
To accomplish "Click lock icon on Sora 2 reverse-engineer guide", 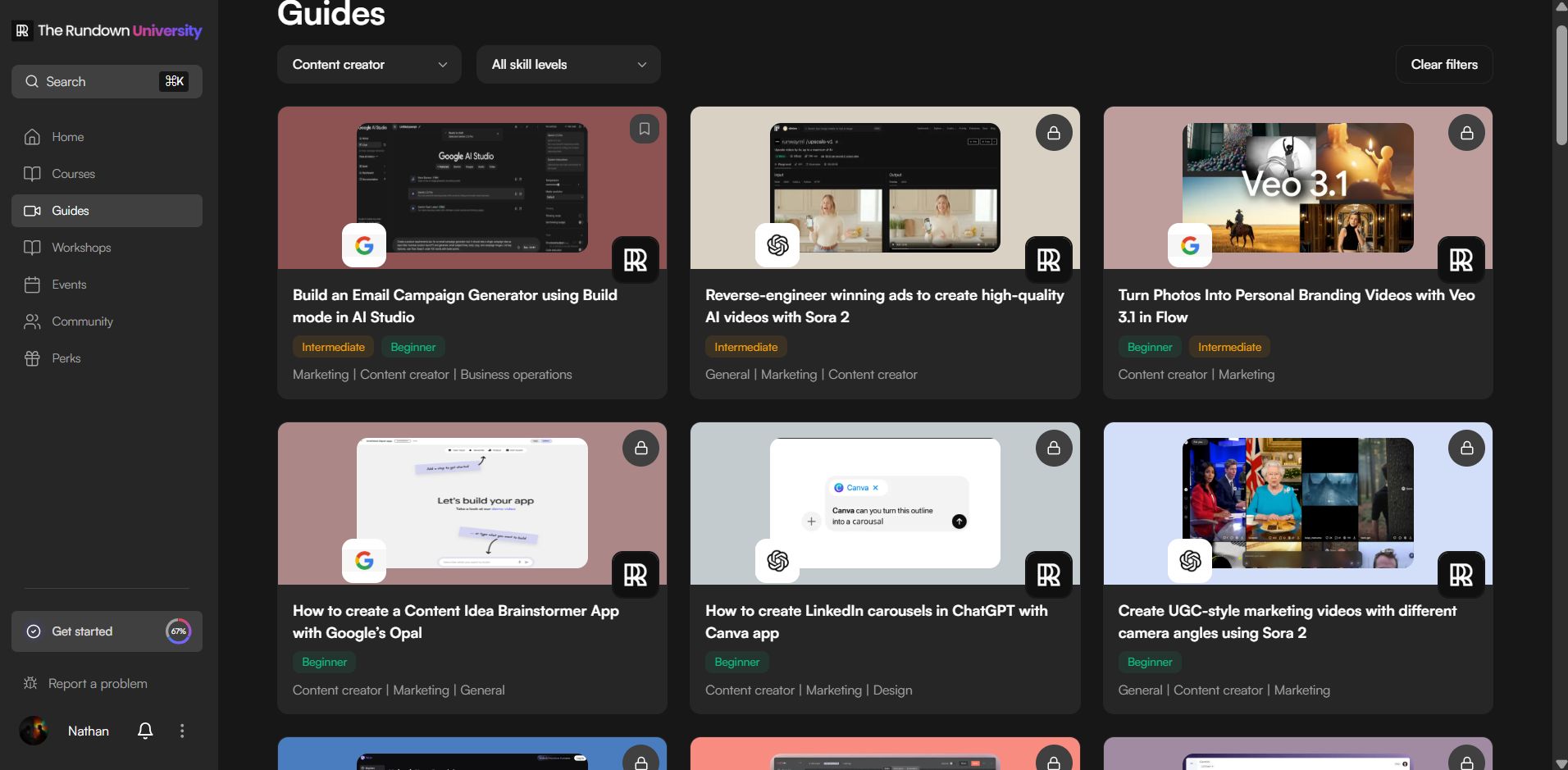I will (1054, 133).
